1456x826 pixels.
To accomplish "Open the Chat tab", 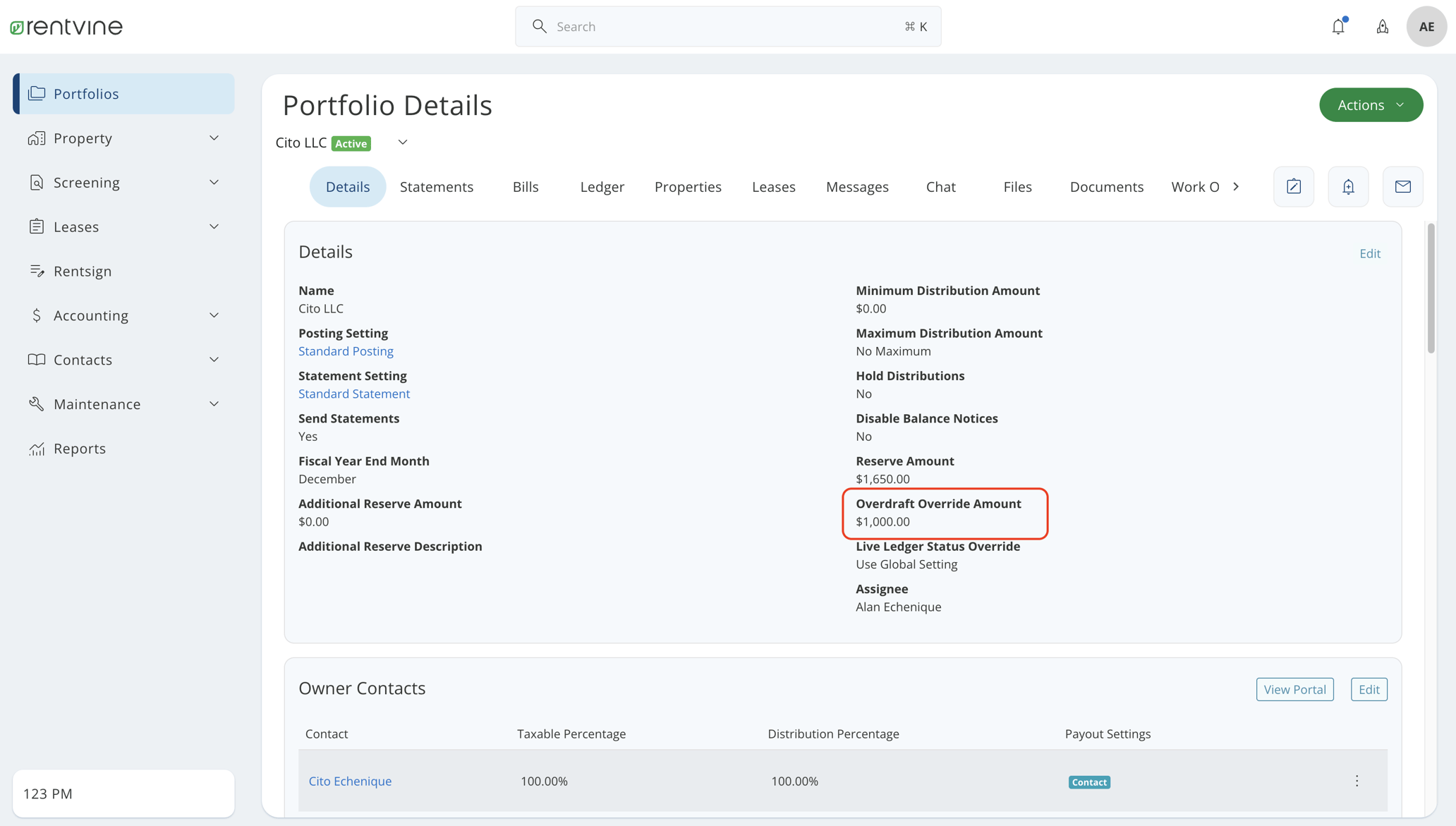I will [x=940, y=186].
